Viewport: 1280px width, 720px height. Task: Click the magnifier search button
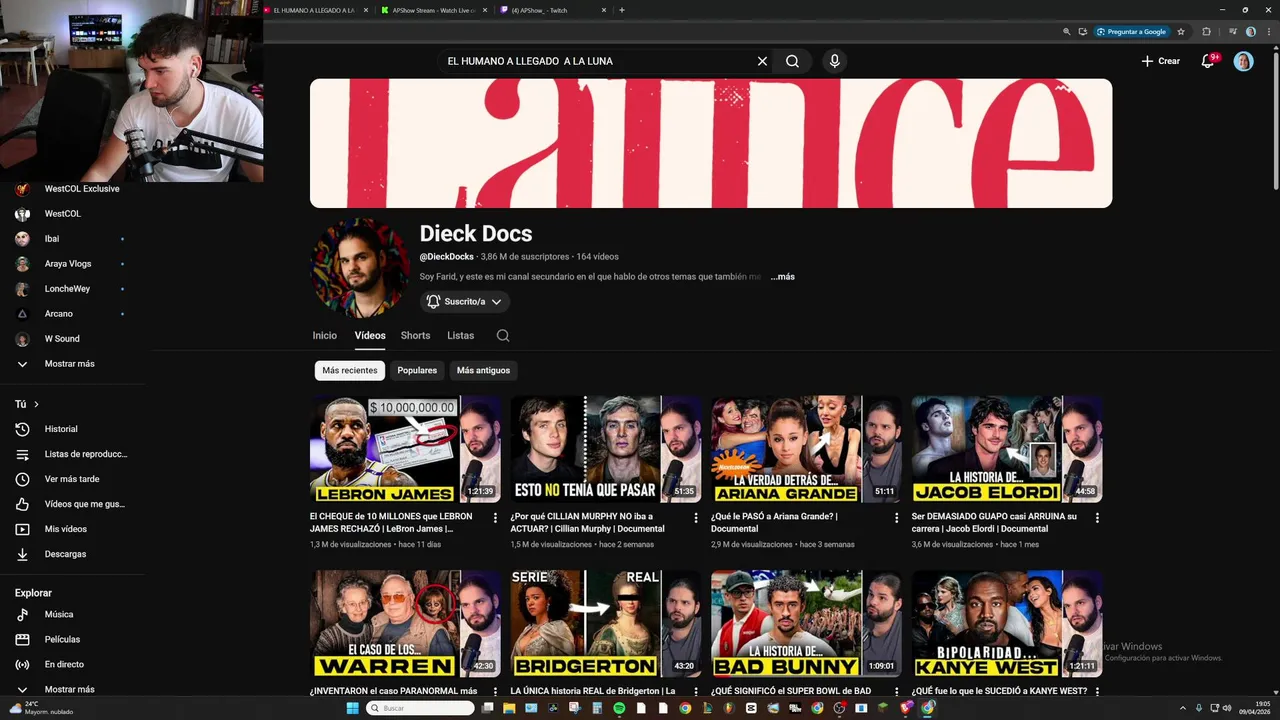(792, 61)
